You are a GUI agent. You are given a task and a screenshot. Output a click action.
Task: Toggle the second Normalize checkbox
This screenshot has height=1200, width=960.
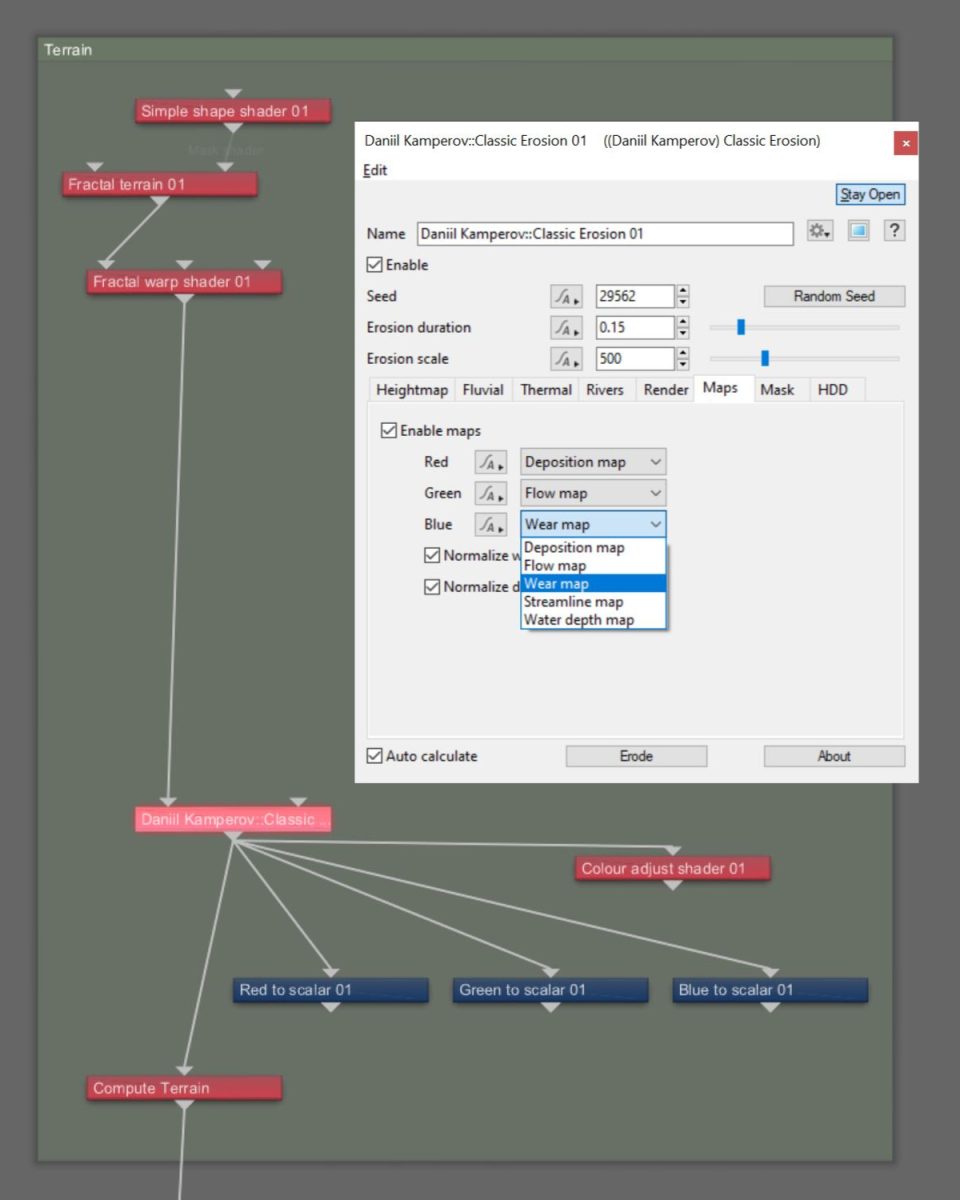click(x=432, y=587)
